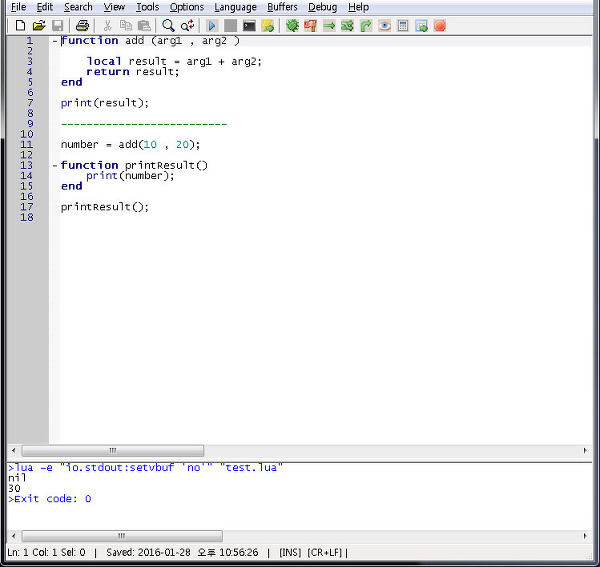Click the [INS] indicator in status bar

(x=290, y=552)
